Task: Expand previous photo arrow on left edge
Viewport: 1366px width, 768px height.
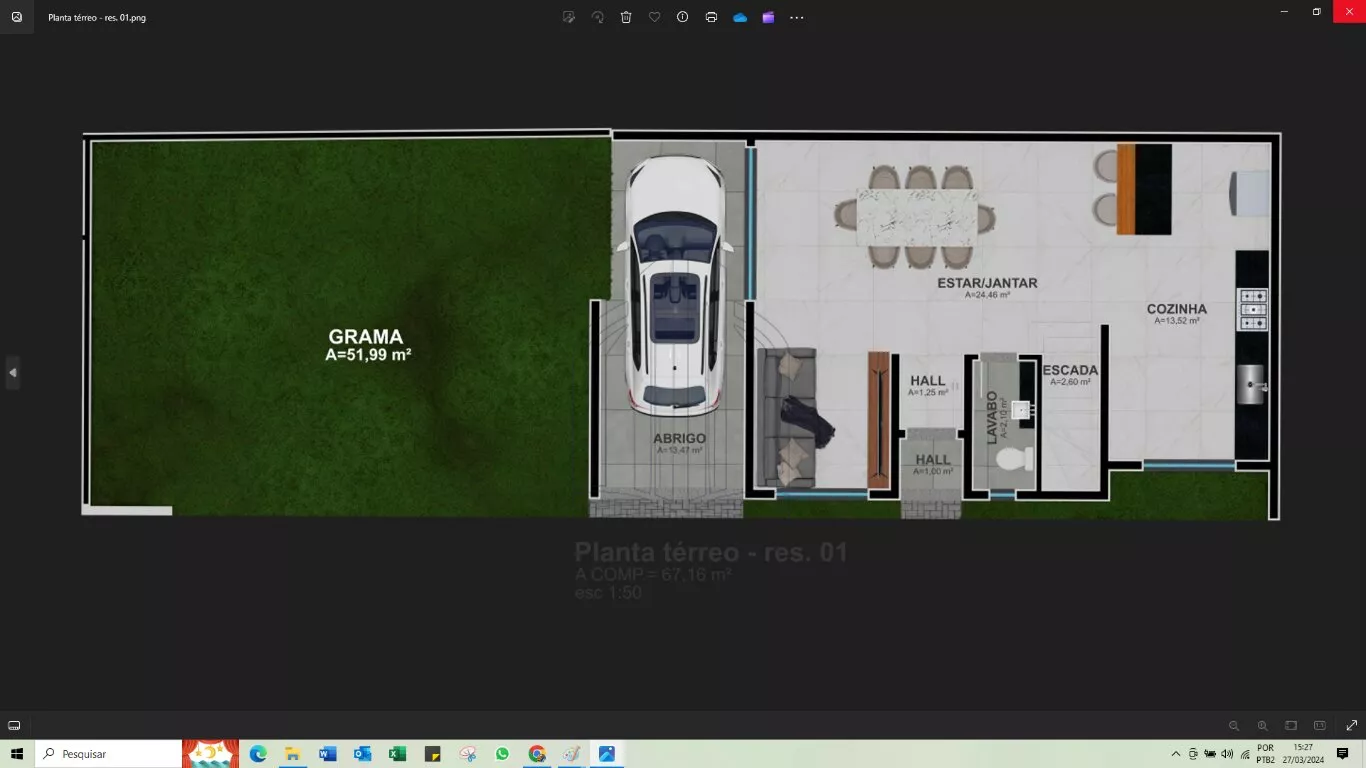Action: [x=12, y=372]
